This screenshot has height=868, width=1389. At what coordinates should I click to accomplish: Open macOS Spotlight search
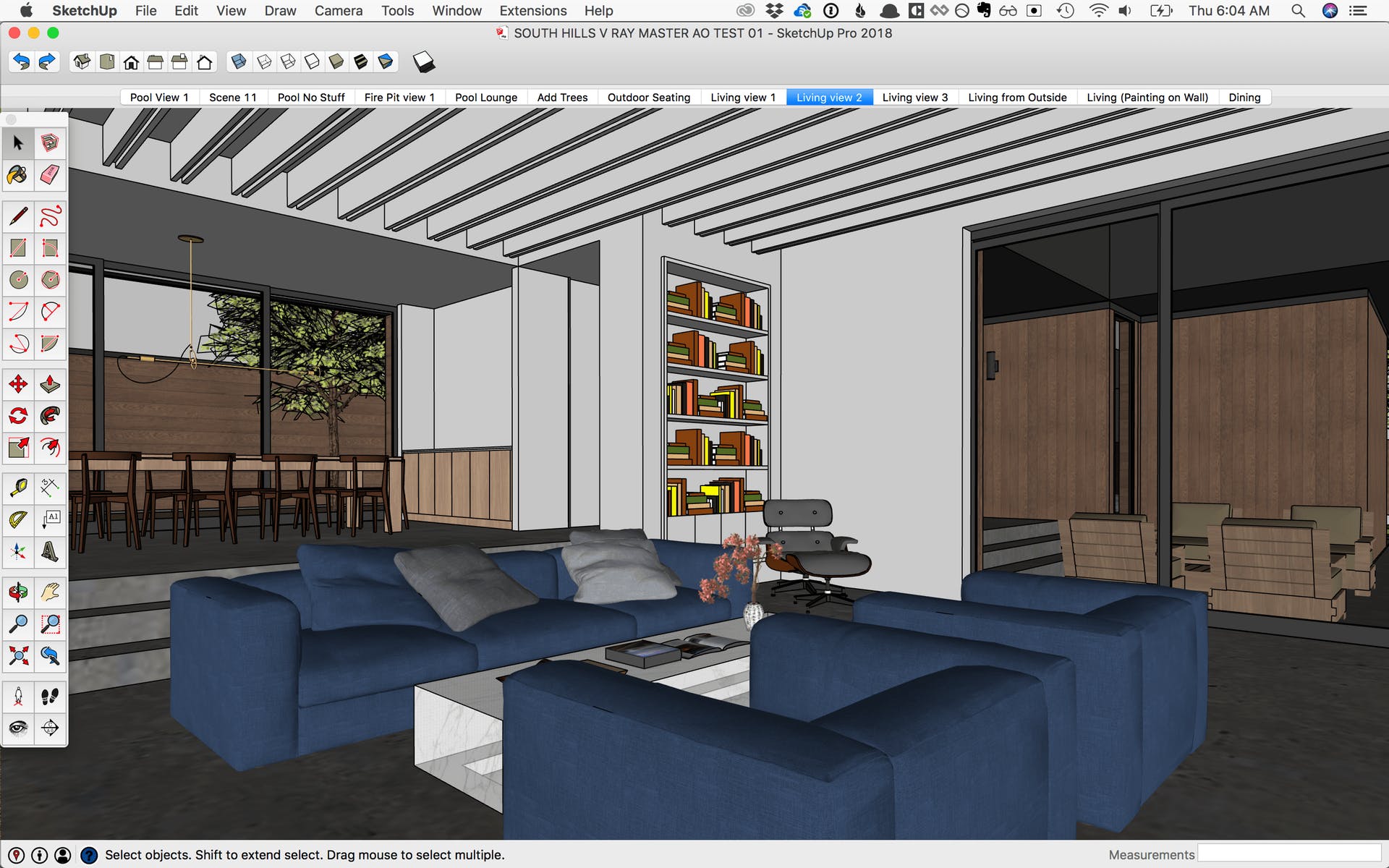coord(1298,11)
